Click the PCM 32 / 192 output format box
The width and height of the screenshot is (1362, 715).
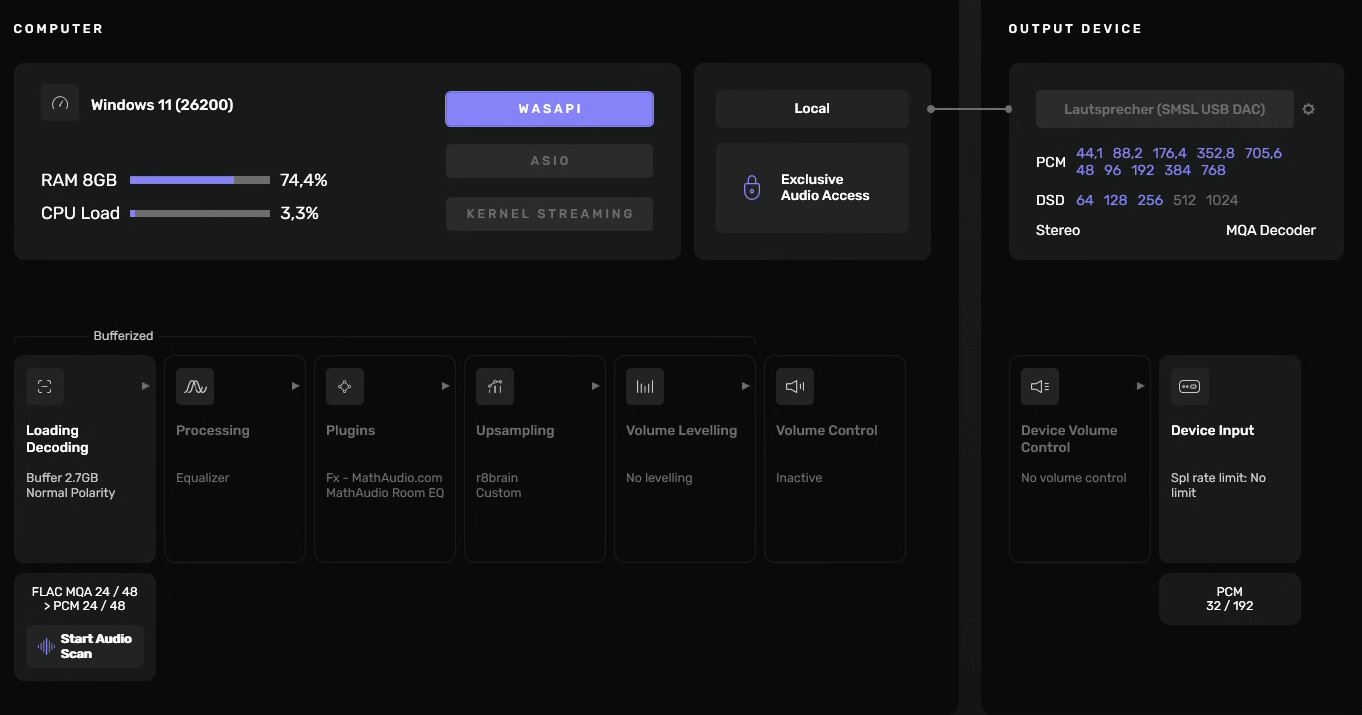tap(1230, 599)
